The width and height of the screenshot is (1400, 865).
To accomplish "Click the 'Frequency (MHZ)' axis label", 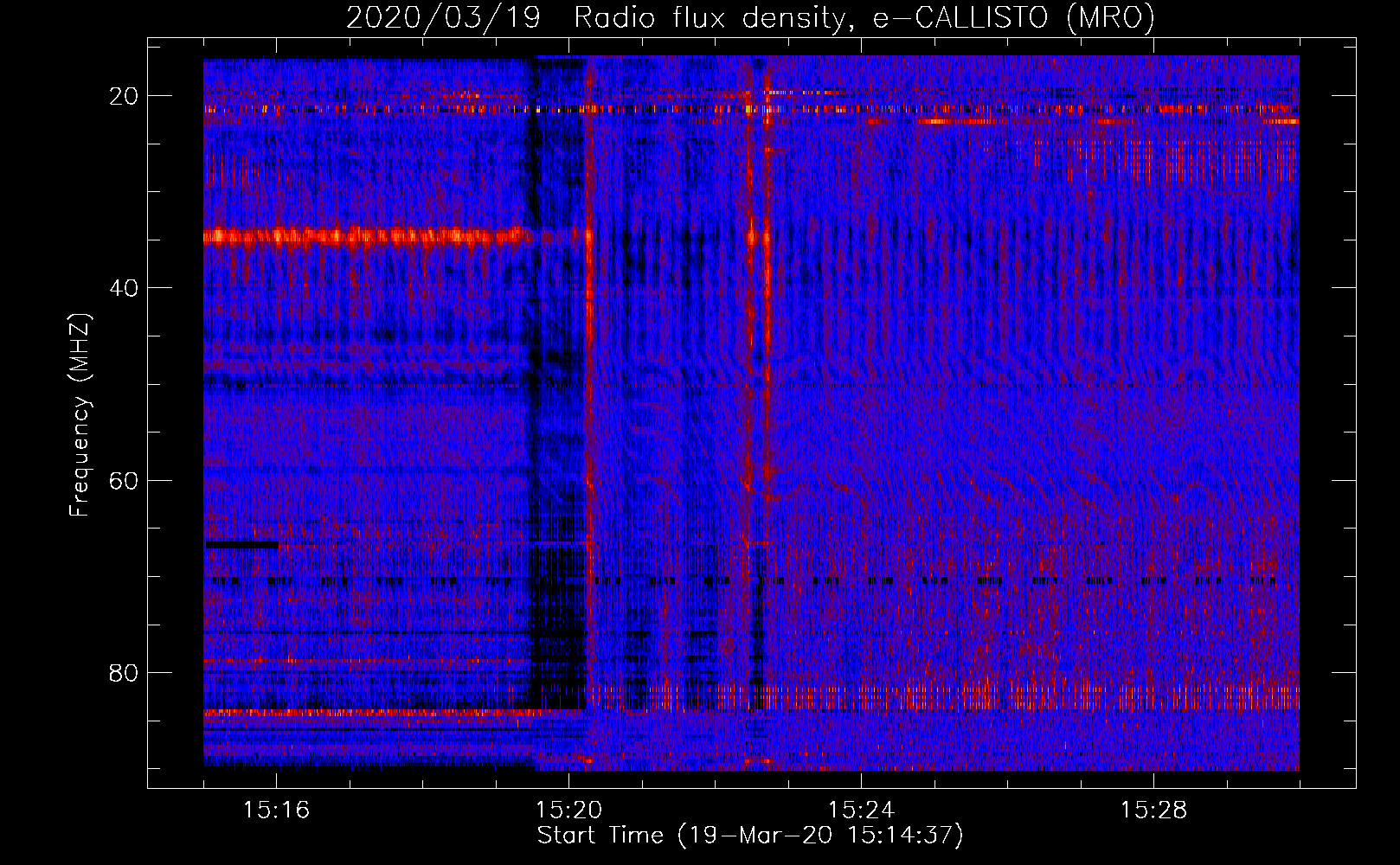I will pos(80,415).
